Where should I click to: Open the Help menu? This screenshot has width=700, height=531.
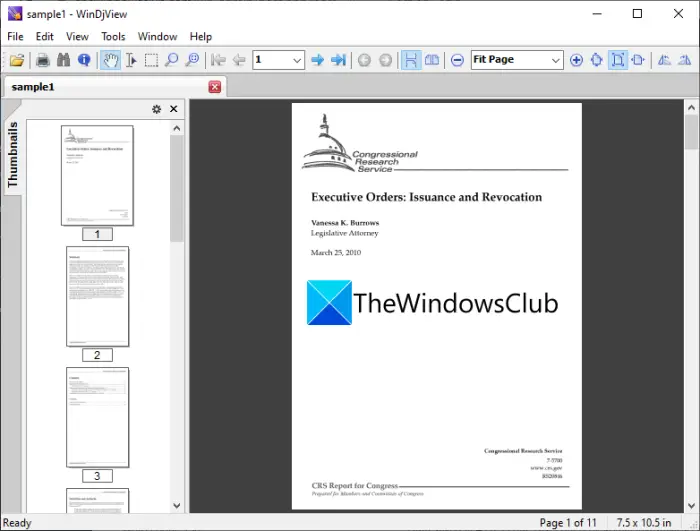(x=200, y=37)
